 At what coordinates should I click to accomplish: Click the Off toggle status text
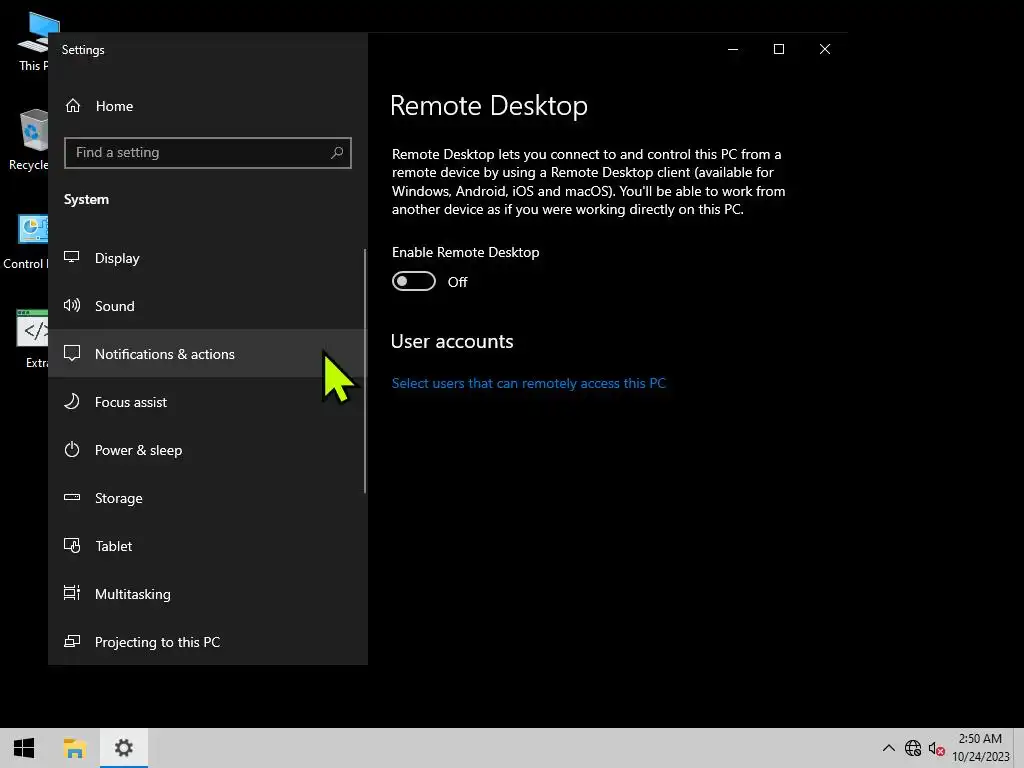[x=457, y=281]
